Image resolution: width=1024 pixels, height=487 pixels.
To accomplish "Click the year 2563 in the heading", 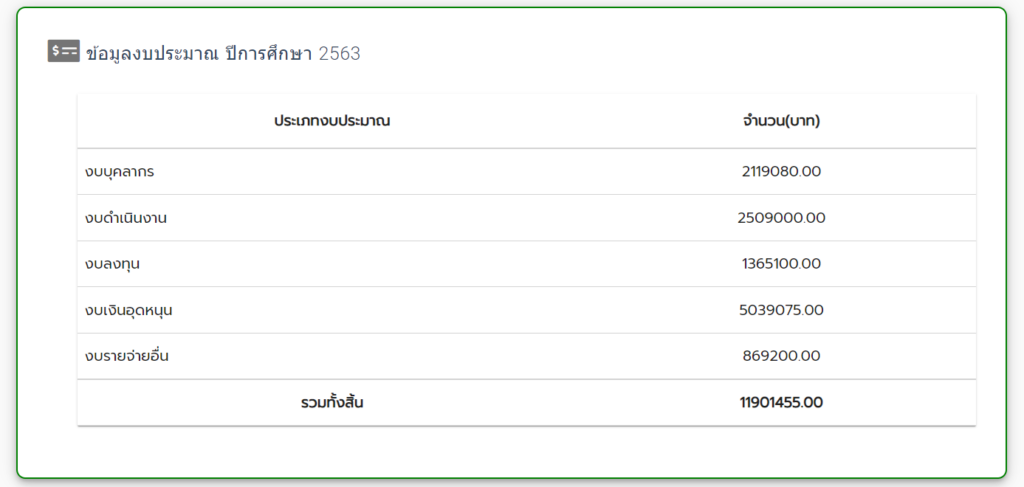I will click(340, 54).
